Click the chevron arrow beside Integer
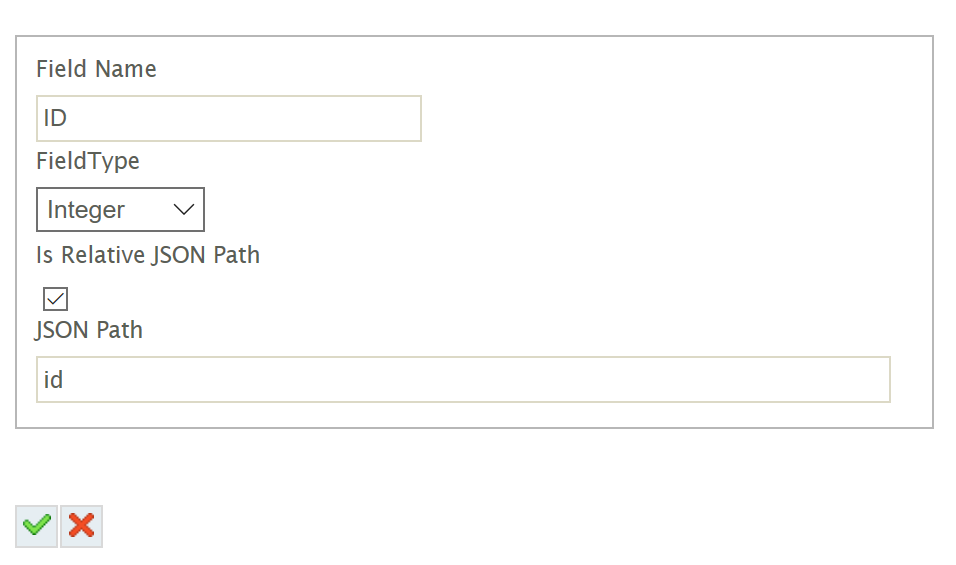This screenshot has height=565, width=956. point(183,209)
